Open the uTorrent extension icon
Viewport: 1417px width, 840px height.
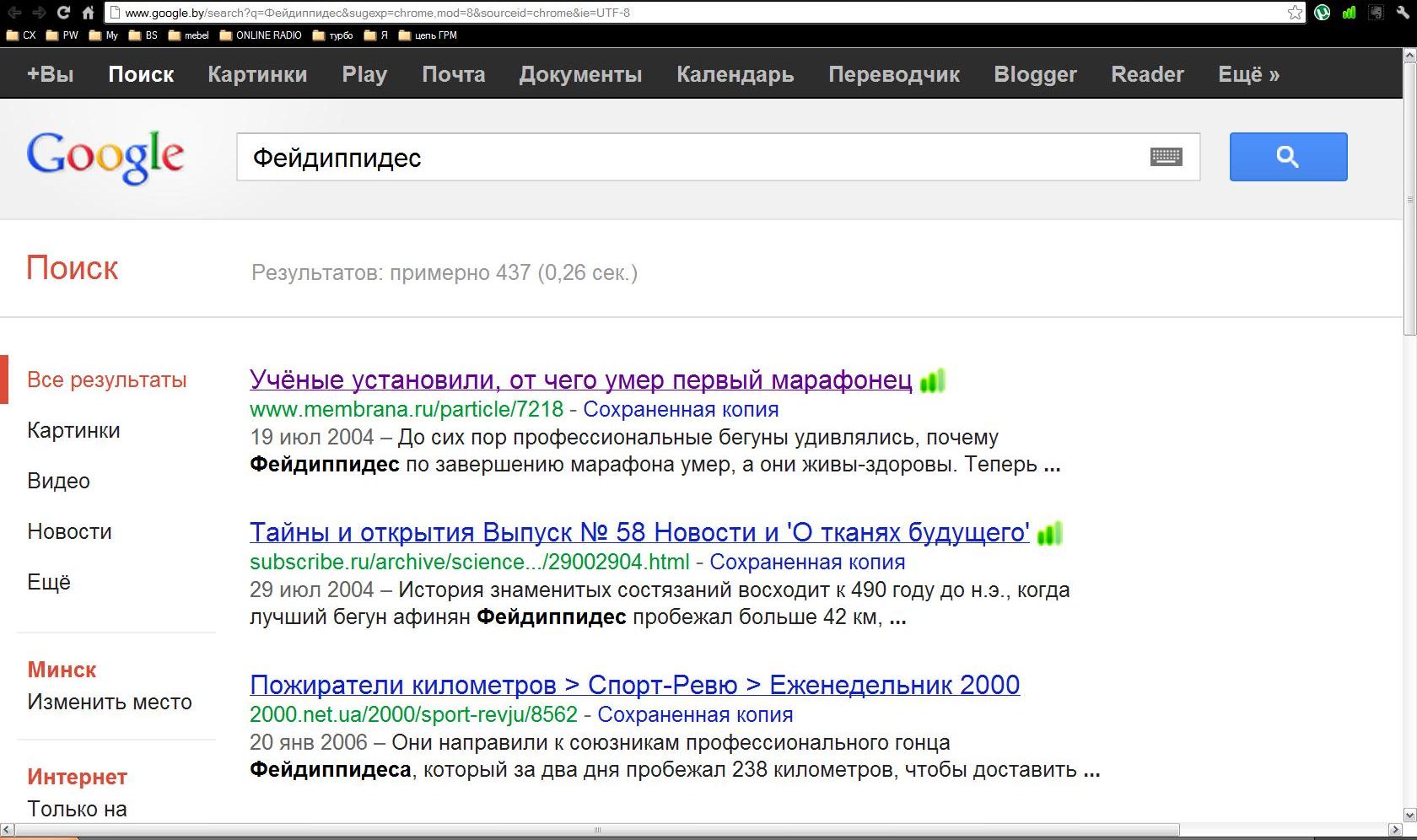point(1322,13)
